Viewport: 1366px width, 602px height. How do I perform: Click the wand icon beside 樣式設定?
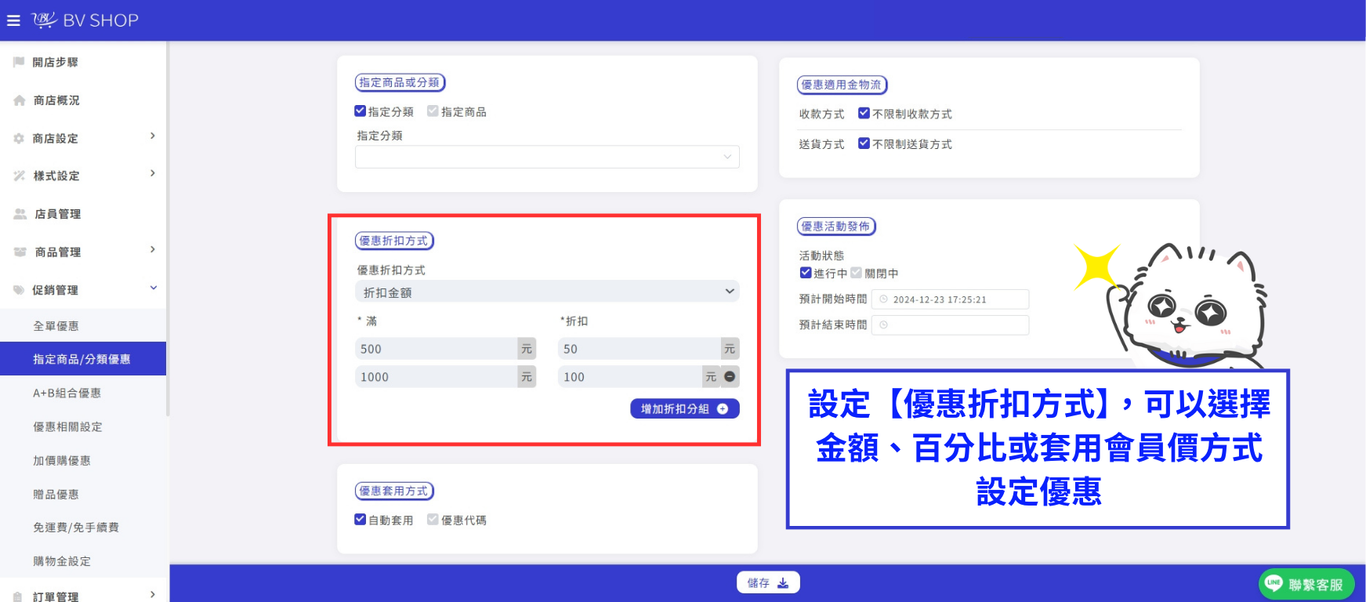click(x=18, y=176)
